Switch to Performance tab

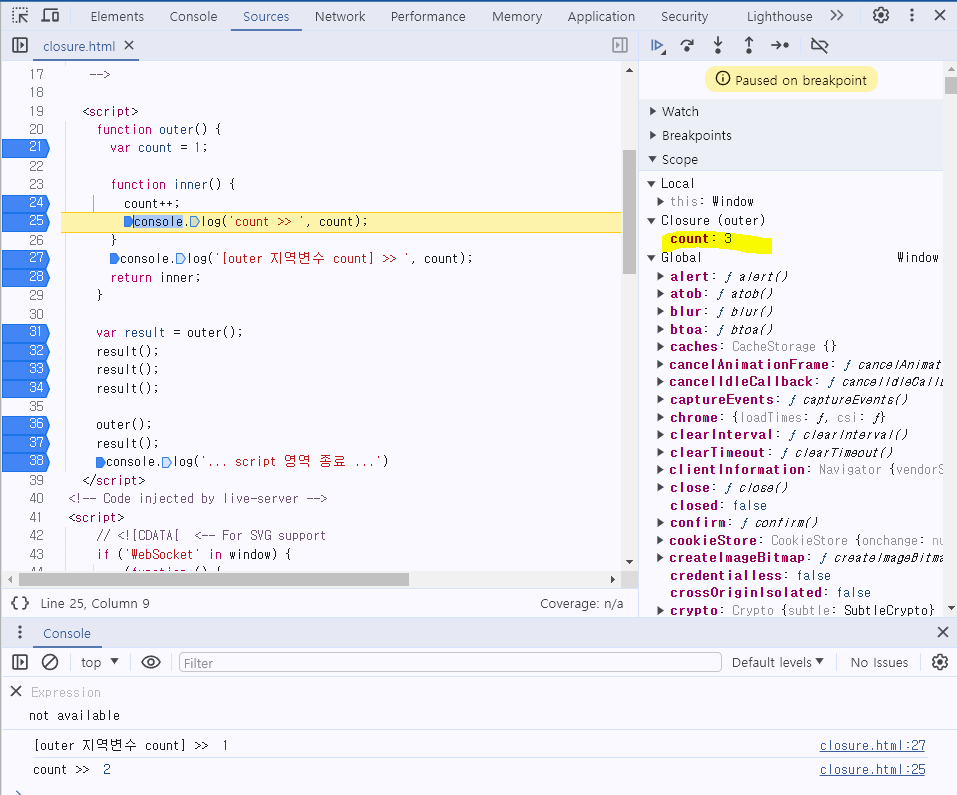click(428, 16)
